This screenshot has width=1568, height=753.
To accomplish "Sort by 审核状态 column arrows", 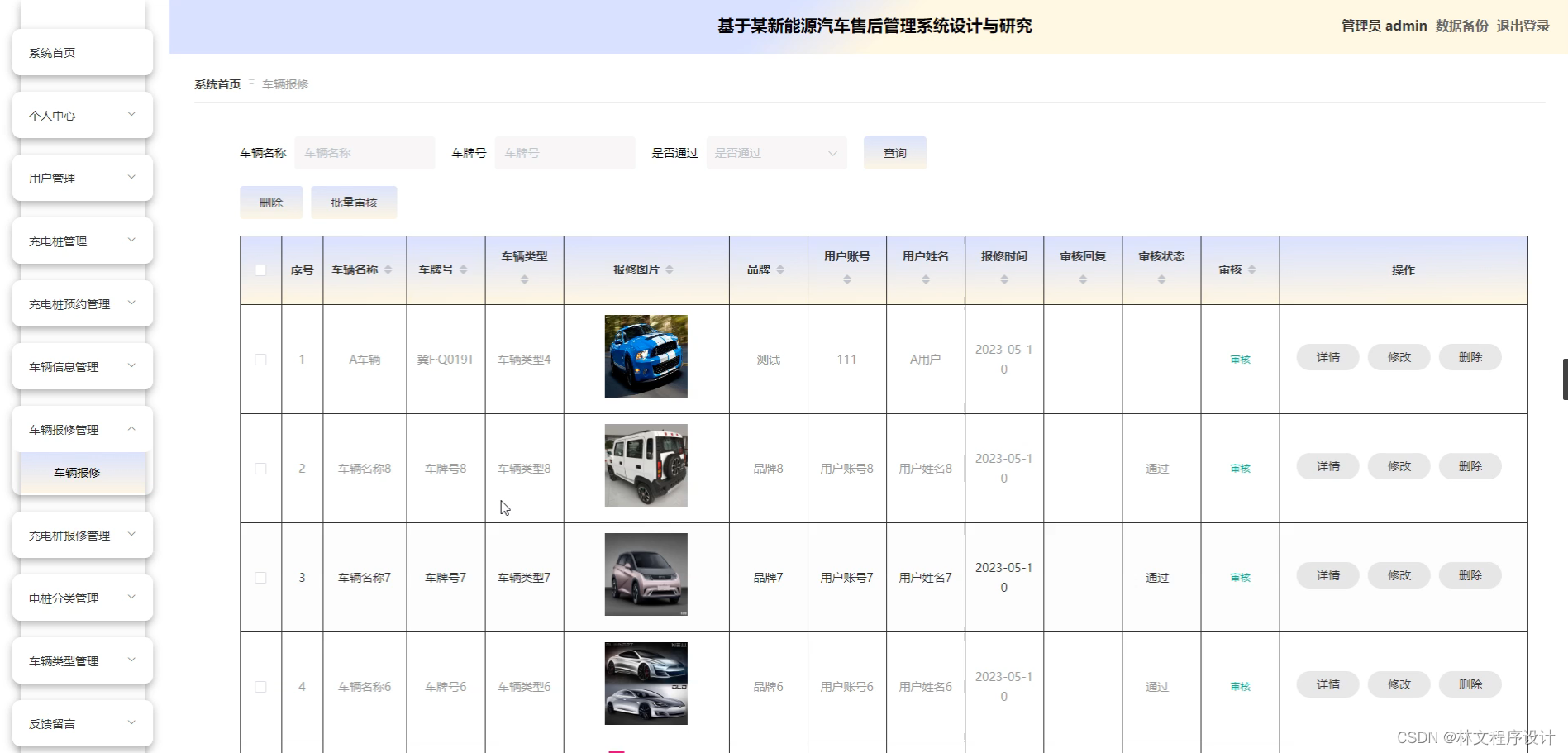I will tap(1161, 279).
